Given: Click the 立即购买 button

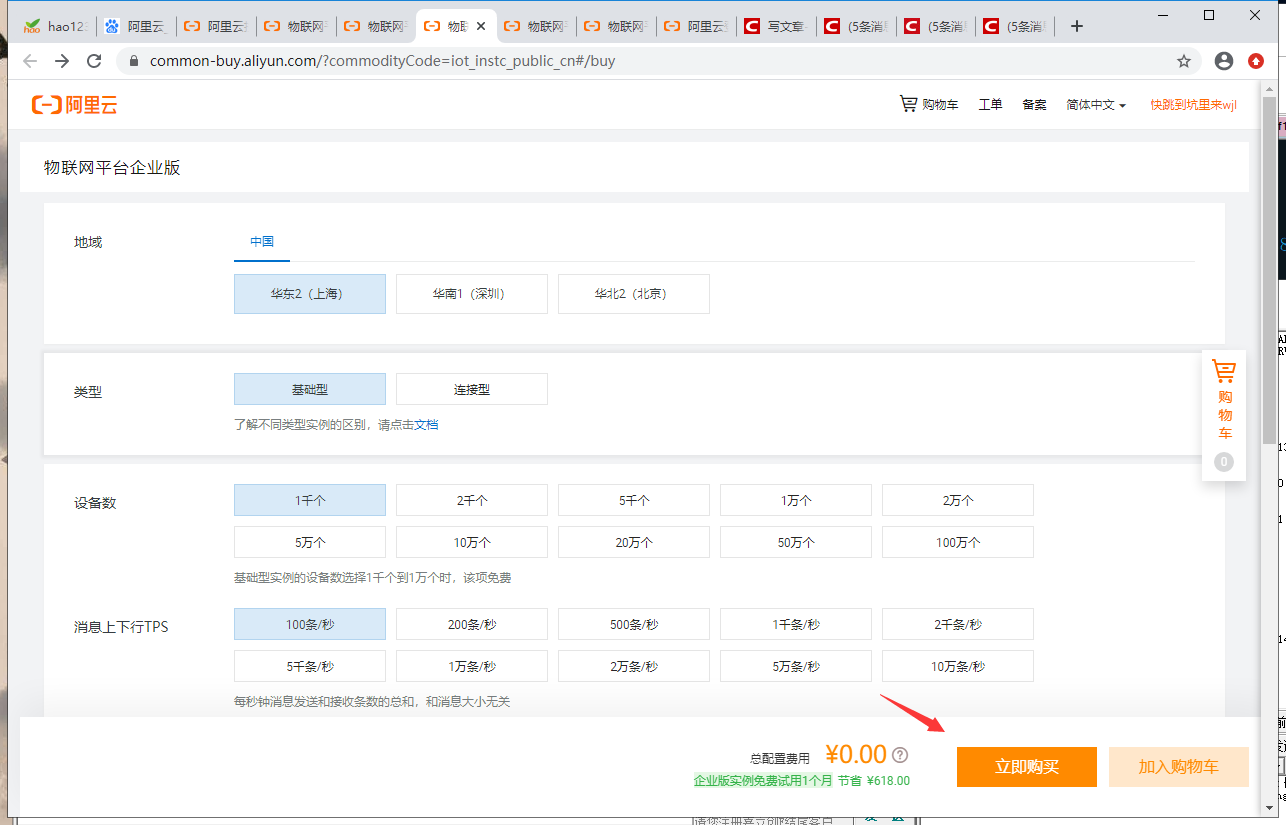Looking at the screenshot, I should click(1027, 767).
